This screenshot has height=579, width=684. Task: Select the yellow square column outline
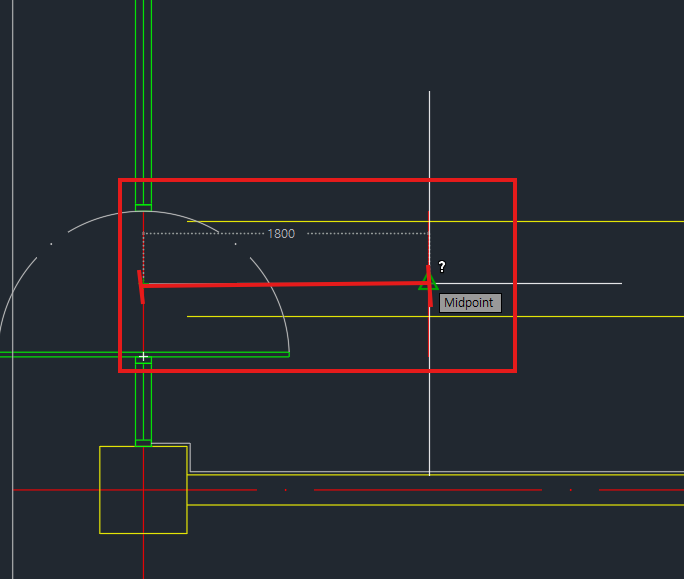pyautogui.click(x=144, y=490)
